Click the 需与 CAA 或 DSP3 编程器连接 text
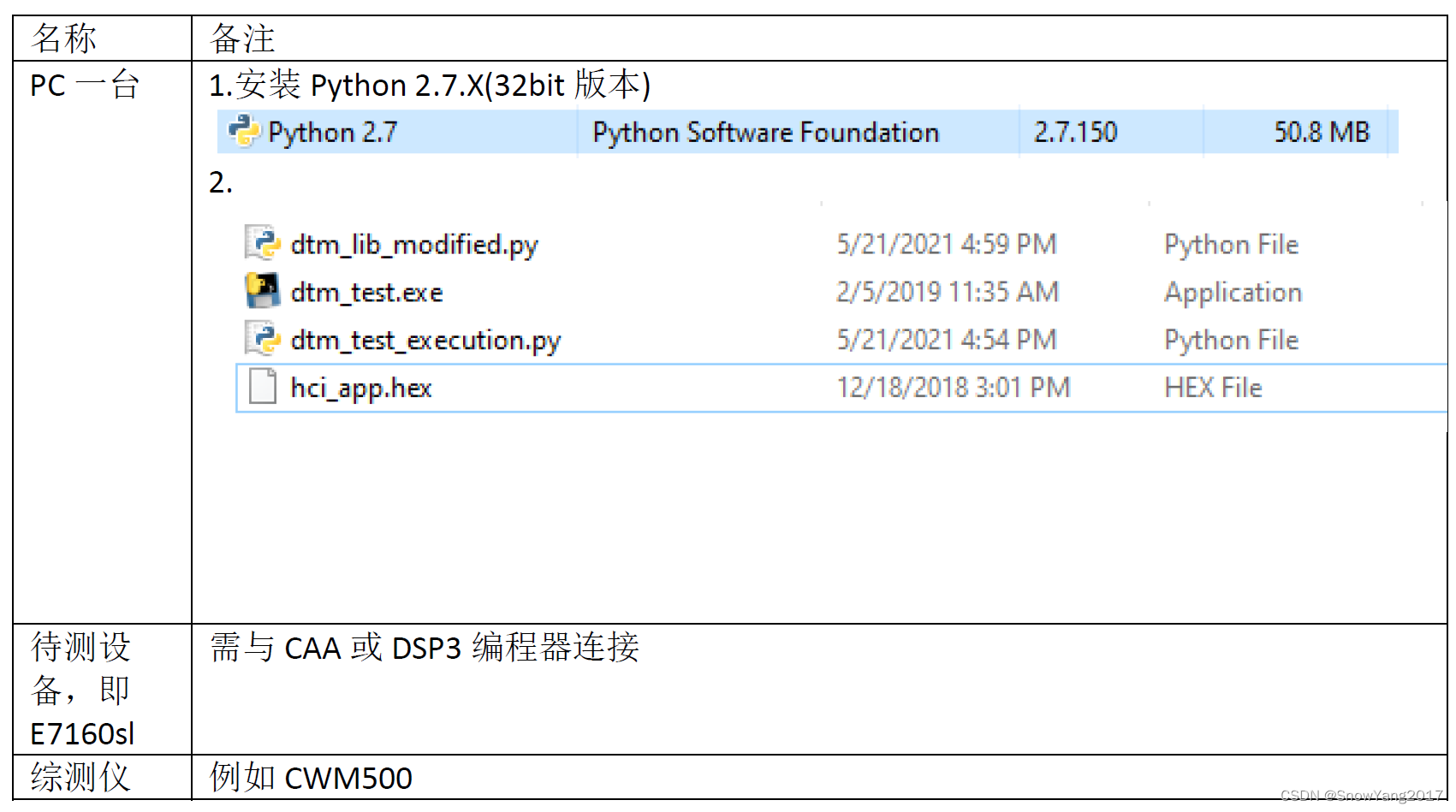This screenshot has width=1456, height=812. click(x=425, y=649)
